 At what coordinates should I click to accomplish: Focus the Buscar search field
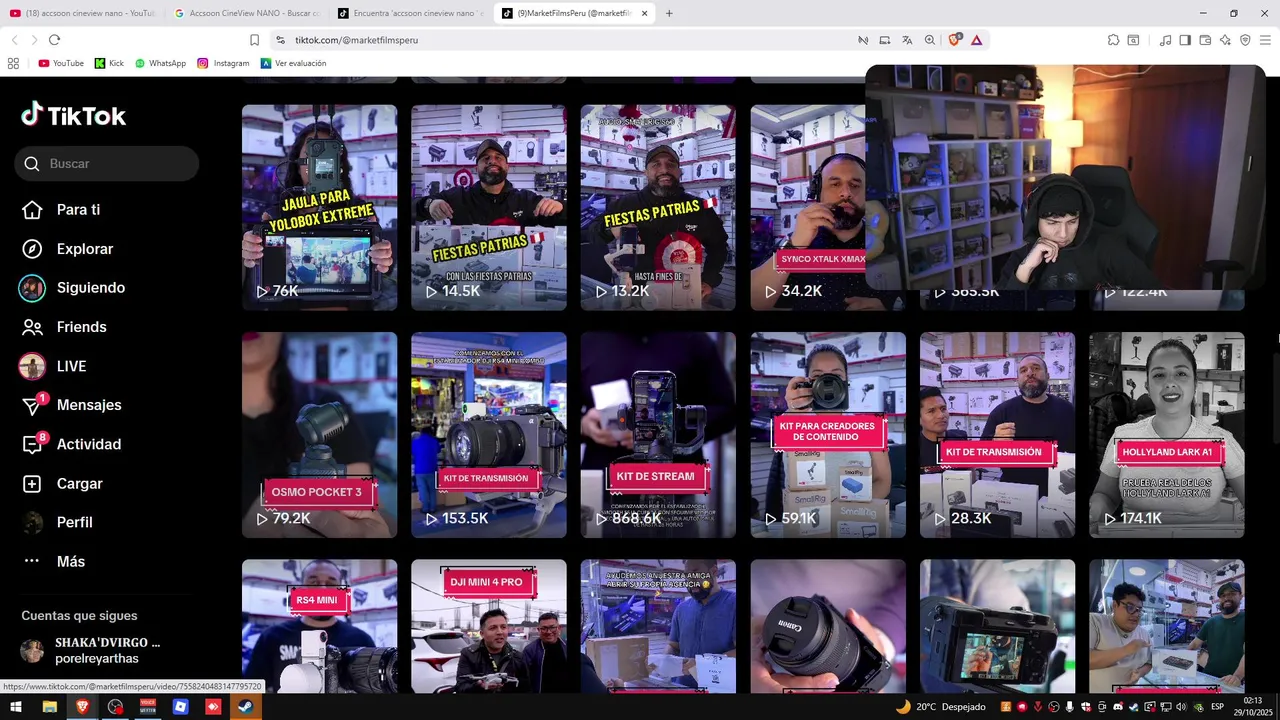coord(107,164)
